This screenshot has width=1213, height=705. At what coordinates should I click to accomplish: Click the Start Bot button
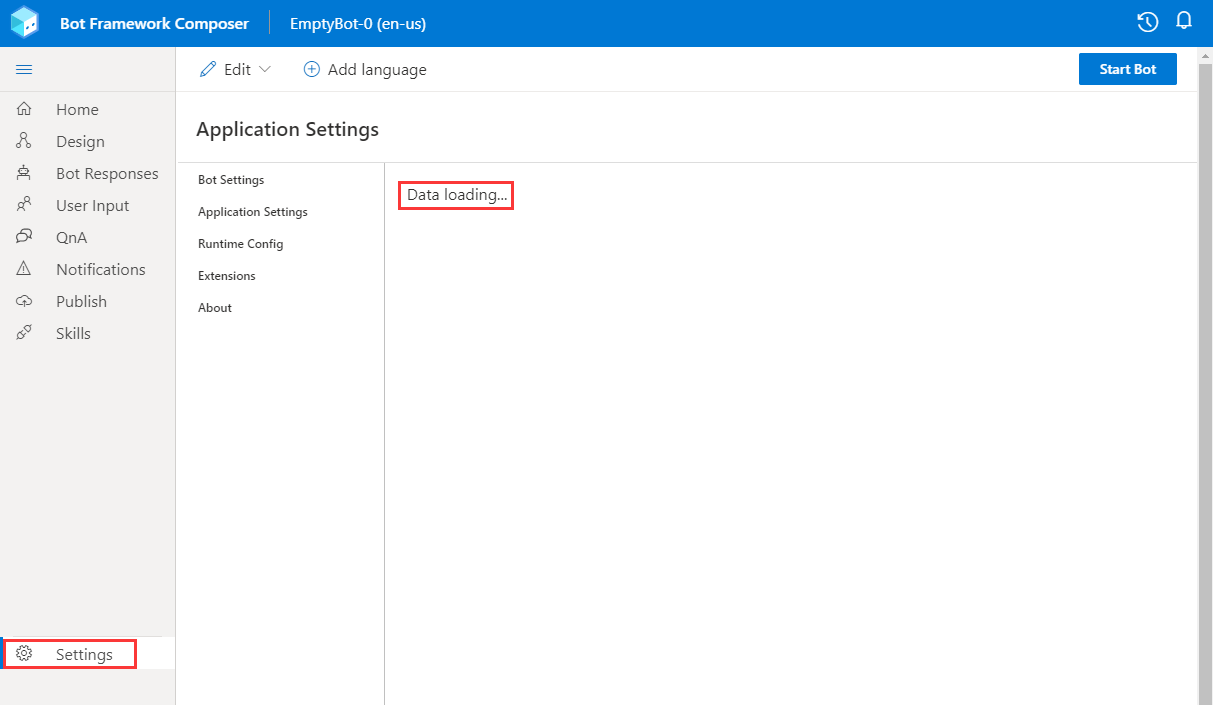pos(1128,69)
